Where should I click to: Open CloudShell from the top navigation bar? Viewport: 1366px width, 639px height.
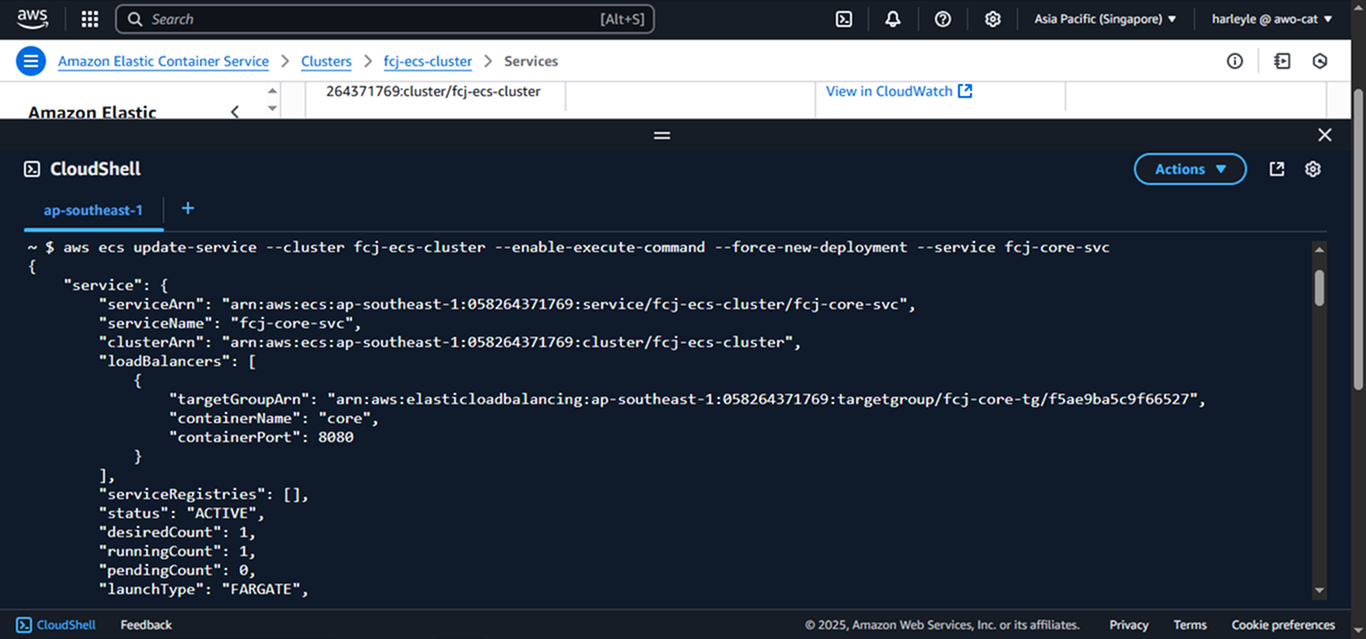click(844, 19)
